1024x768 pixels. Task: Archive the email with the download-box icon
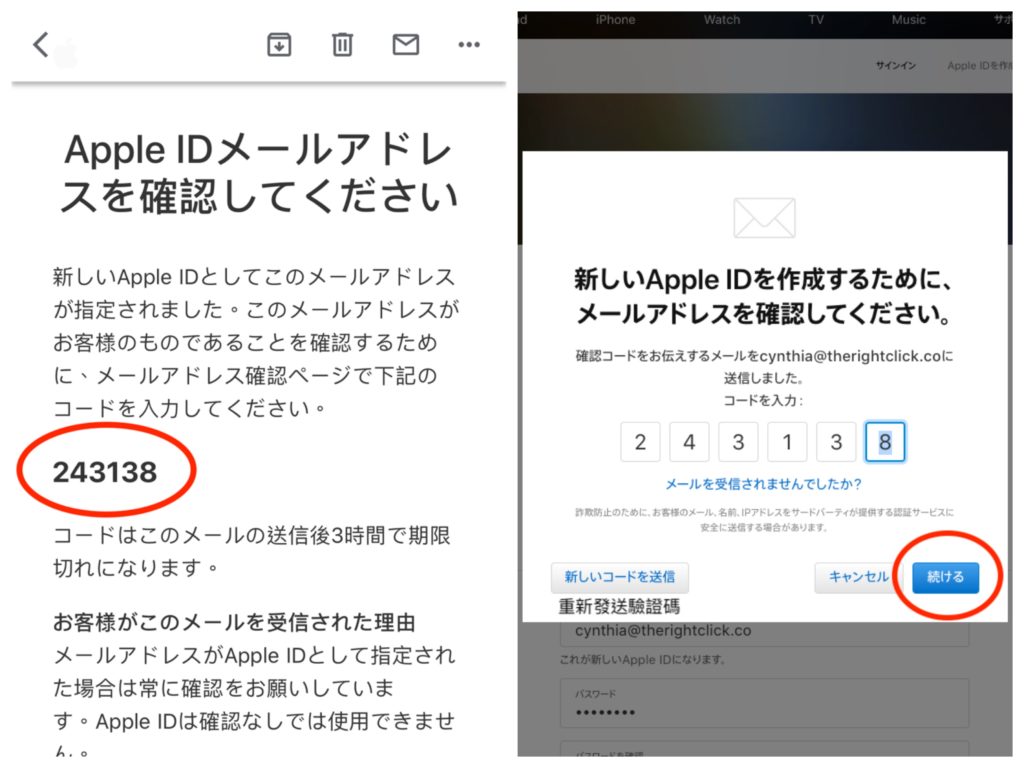(279, 45)
